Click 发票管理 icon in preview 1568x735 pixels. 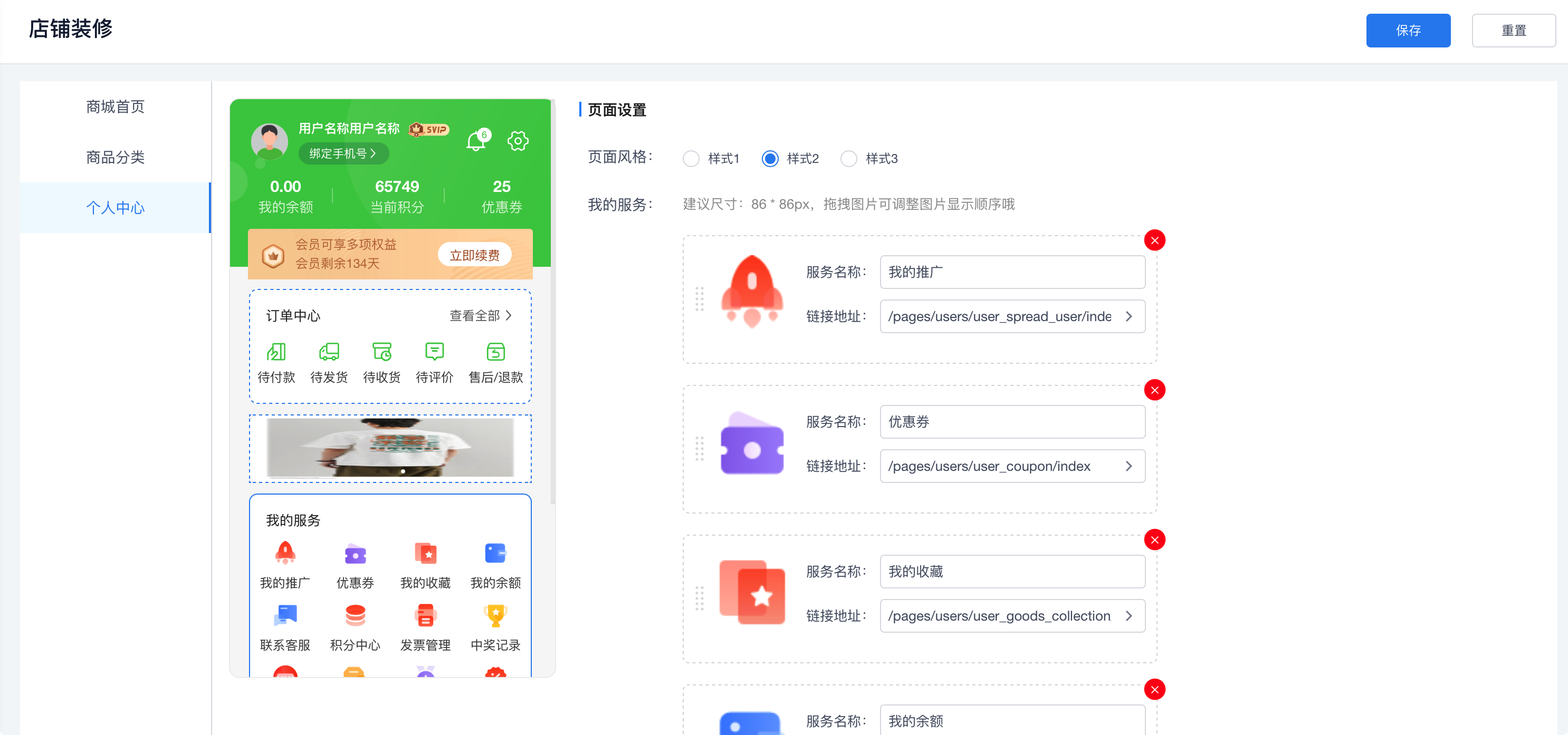tap(425, 615)
